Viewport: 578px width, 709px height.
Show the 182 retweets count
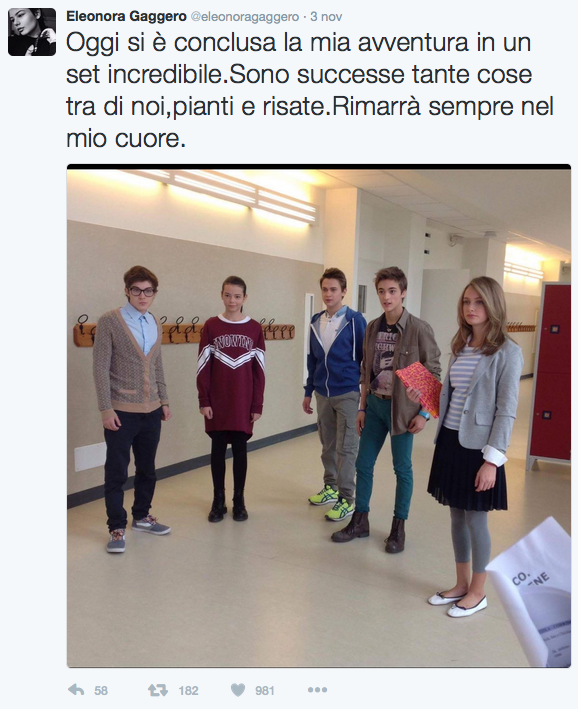coord(188,690)
